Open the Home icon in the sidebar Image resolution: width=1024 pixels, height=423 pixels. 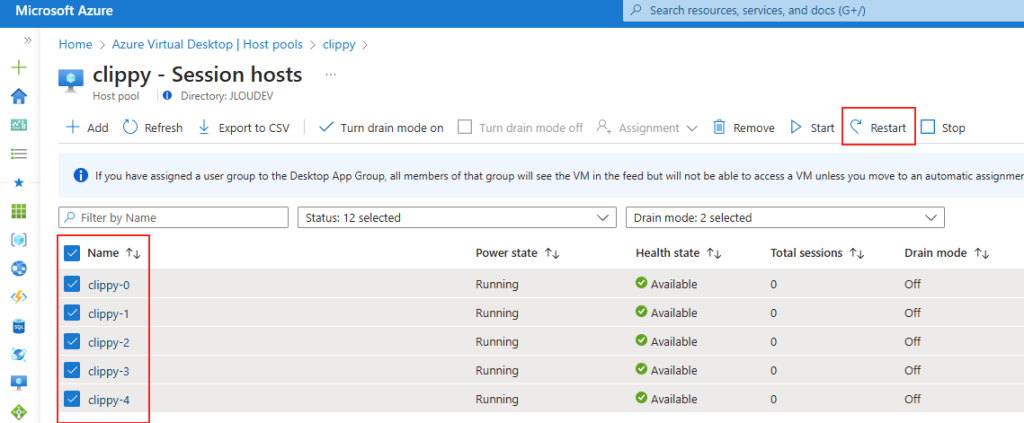20,96
